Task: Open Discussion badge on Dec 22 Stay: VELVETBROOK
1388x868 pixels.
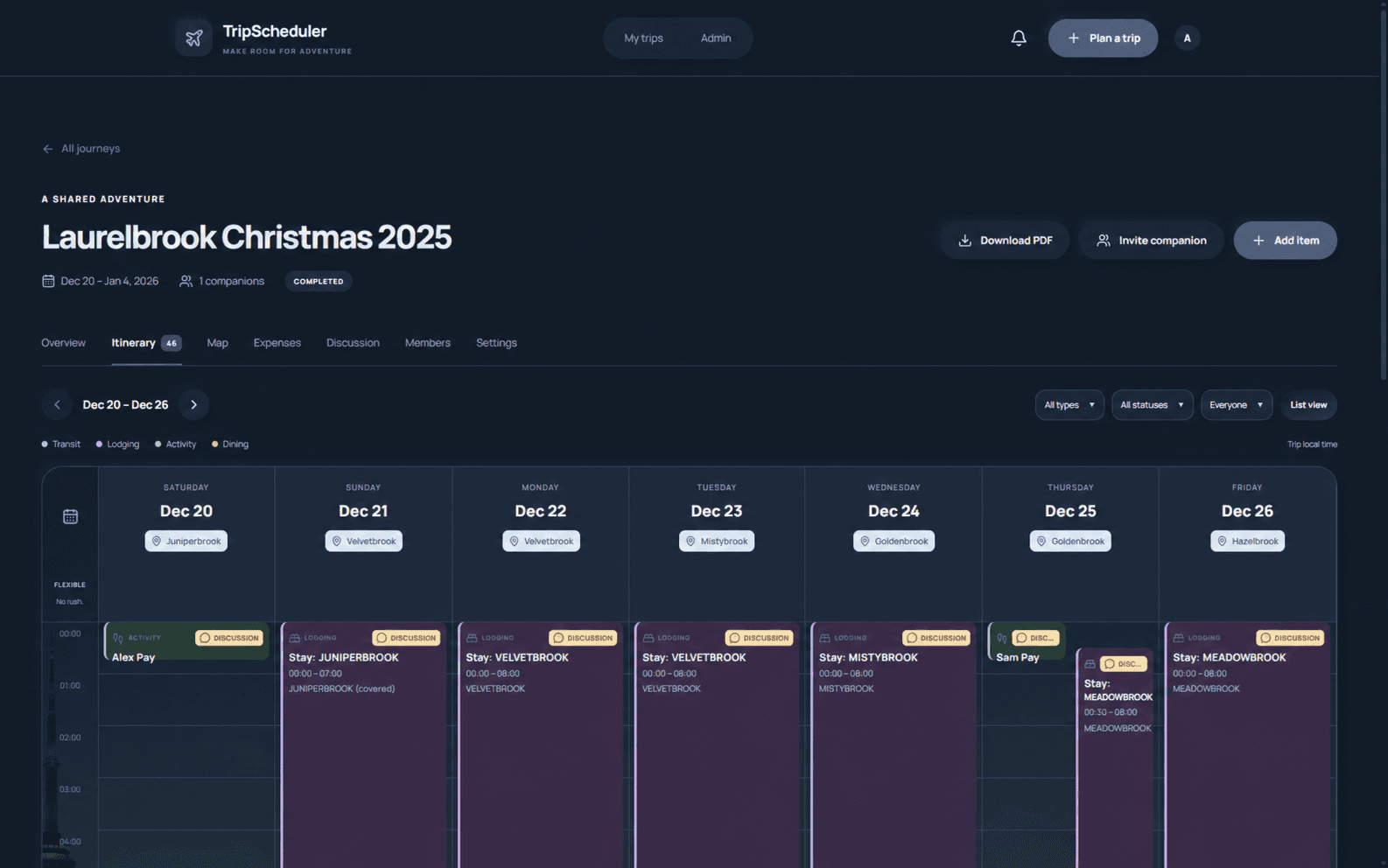Action: pos(583,638)
